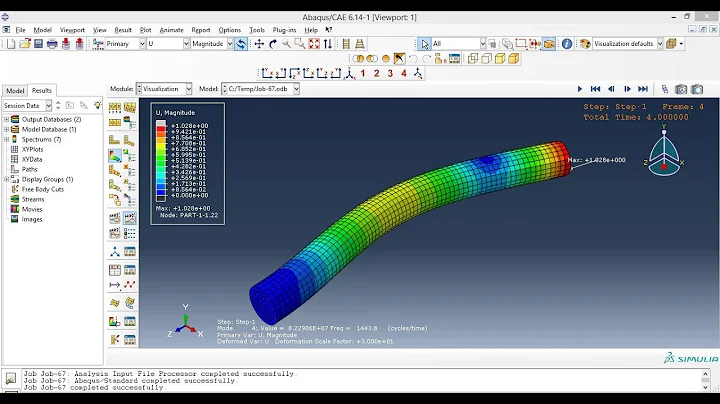Open the Result menu
720x404 pixels.
[123, 30]
